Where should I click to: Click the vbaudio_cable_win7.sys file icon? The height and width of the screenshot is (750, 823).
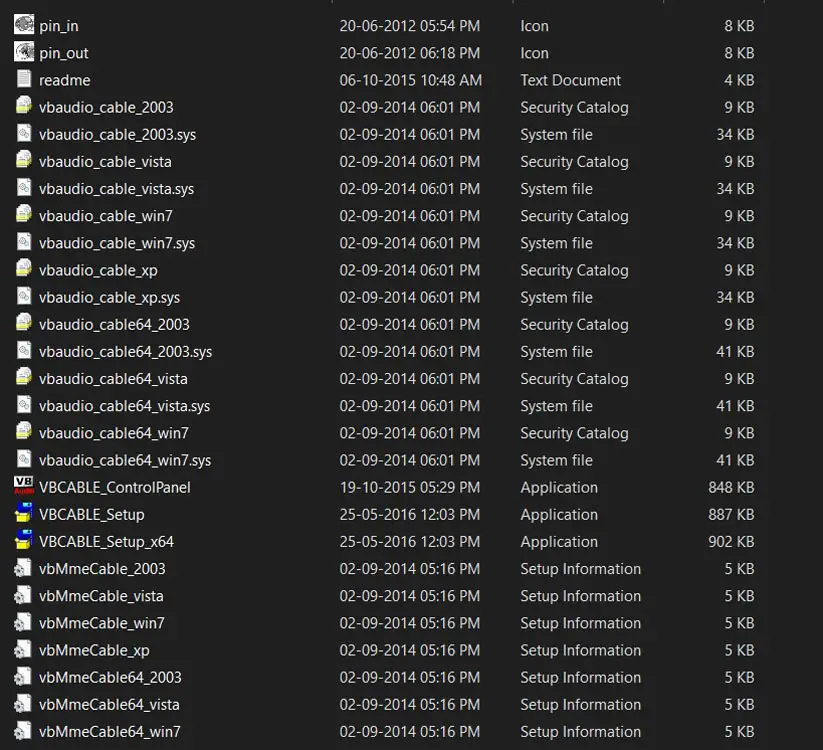coord(24,242)
